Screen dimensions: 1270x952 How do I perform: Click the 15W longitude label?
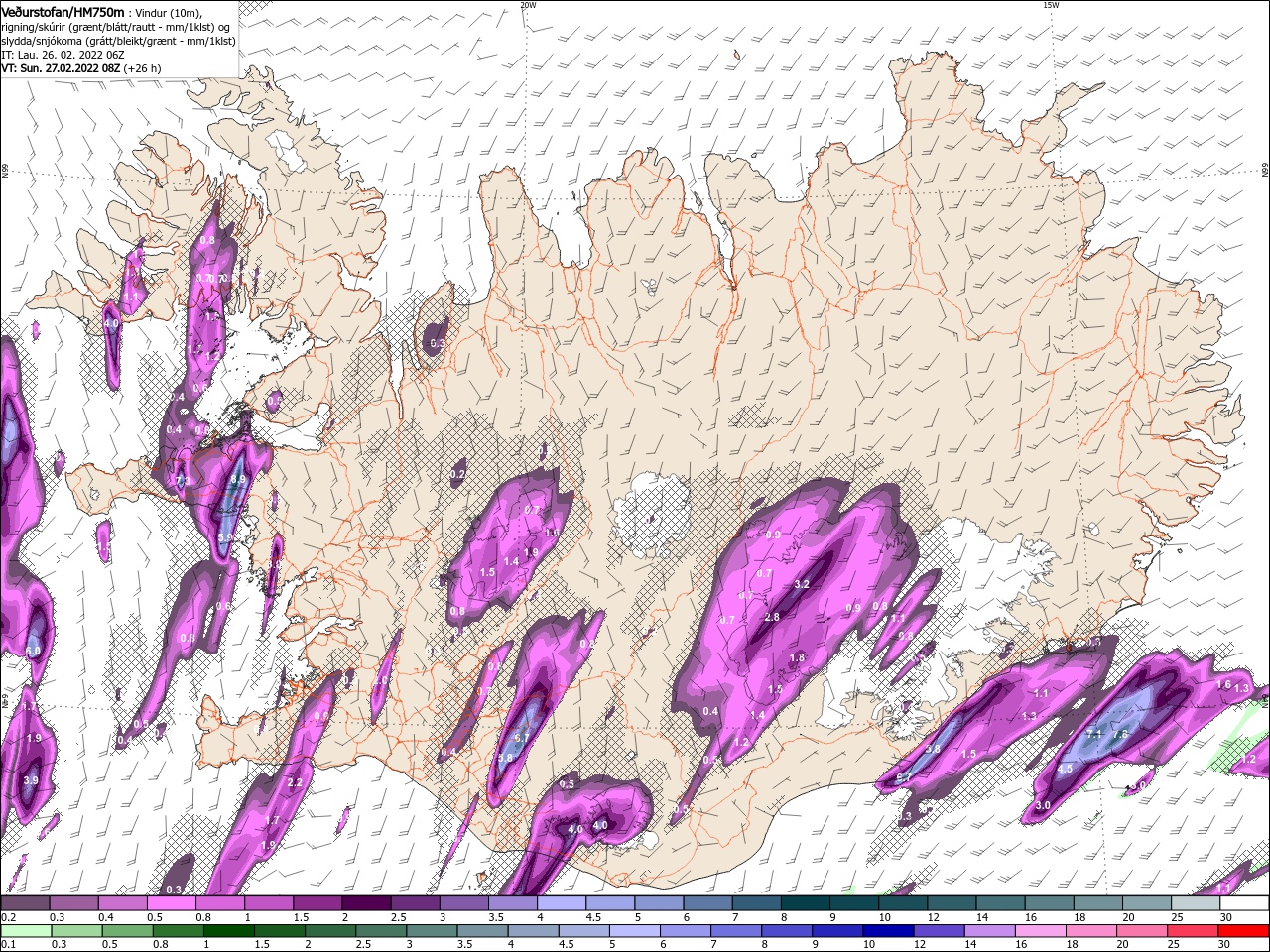[1051, 5]
